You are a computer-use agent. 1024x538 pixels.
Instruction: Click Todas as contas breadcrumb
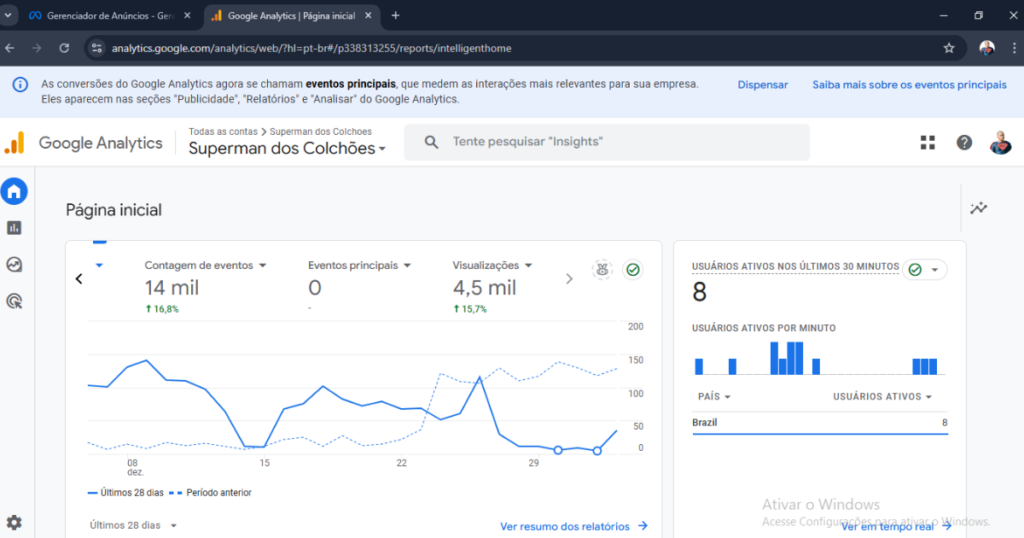[x=223, y=131]
